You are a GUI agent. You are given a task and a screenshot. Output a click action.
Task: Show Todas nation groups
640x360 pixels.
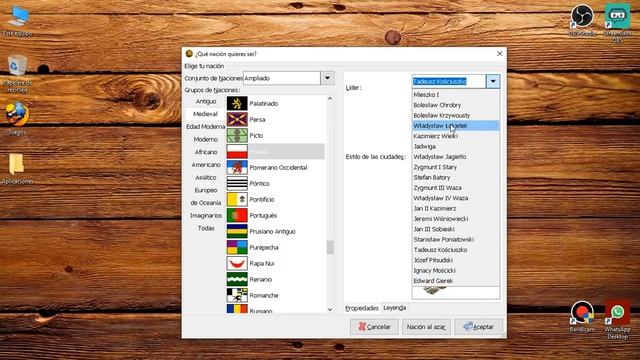[206, 228]
